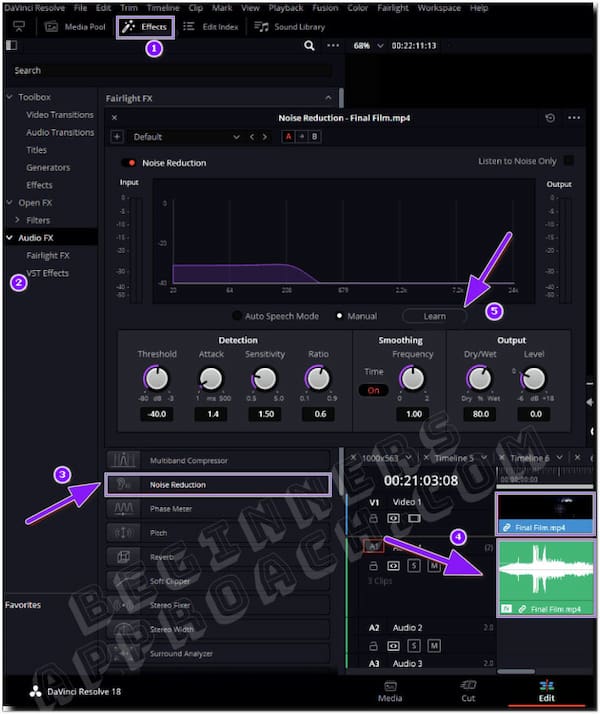Viewport: 600px width, 714px height.
Task: Mute the Audio 2 track with M
Action: pos(434,646)
